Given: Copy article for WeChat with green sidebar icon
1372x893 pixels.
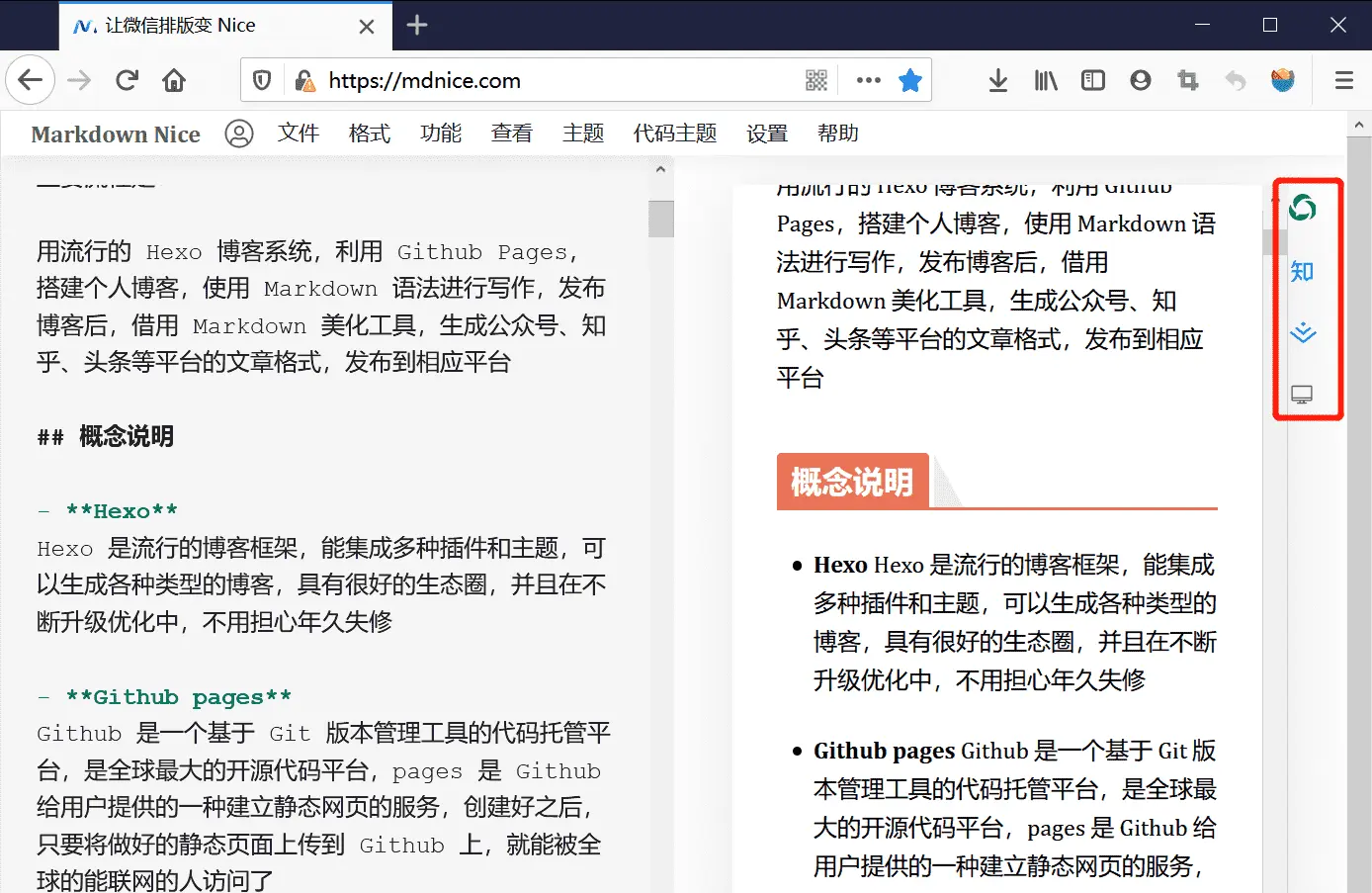Looking at the screenshot, I should (x=1303, y=208).
